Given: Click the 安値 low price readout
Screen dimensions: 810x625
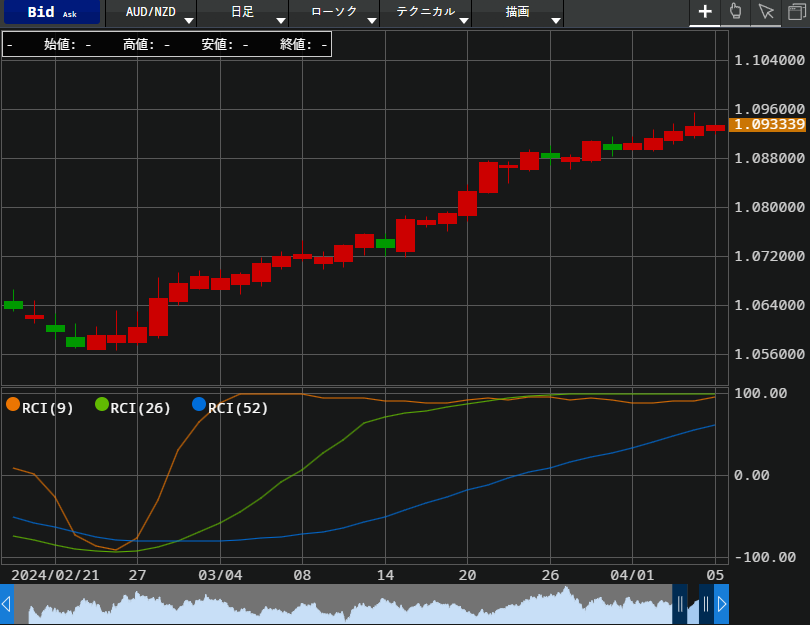Looking at the screenshot, I should click(225, 44).
